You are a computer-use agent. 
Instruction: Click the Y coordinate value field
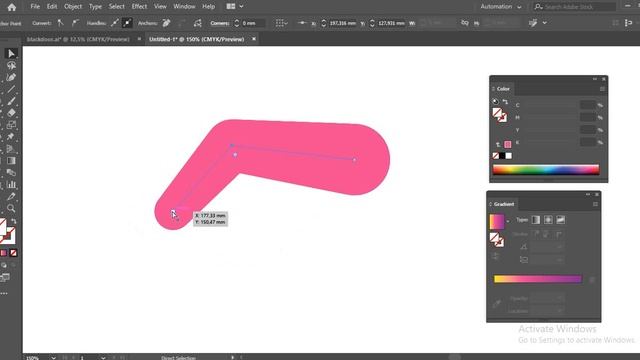pos(391,23)
